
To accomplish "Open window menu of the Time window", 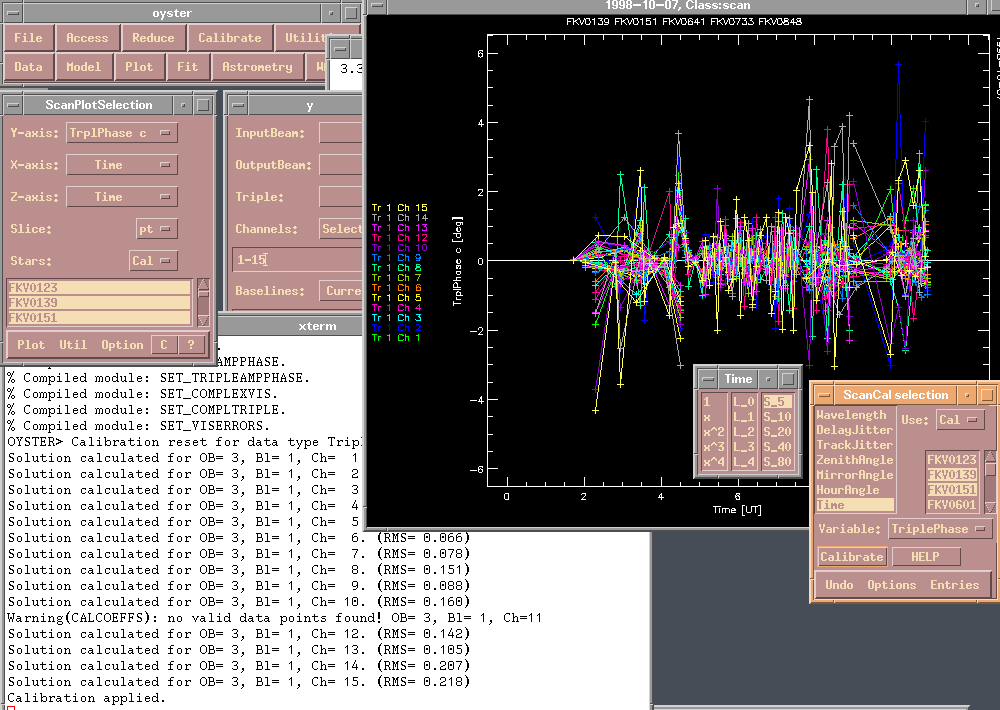I will point(708,379).
